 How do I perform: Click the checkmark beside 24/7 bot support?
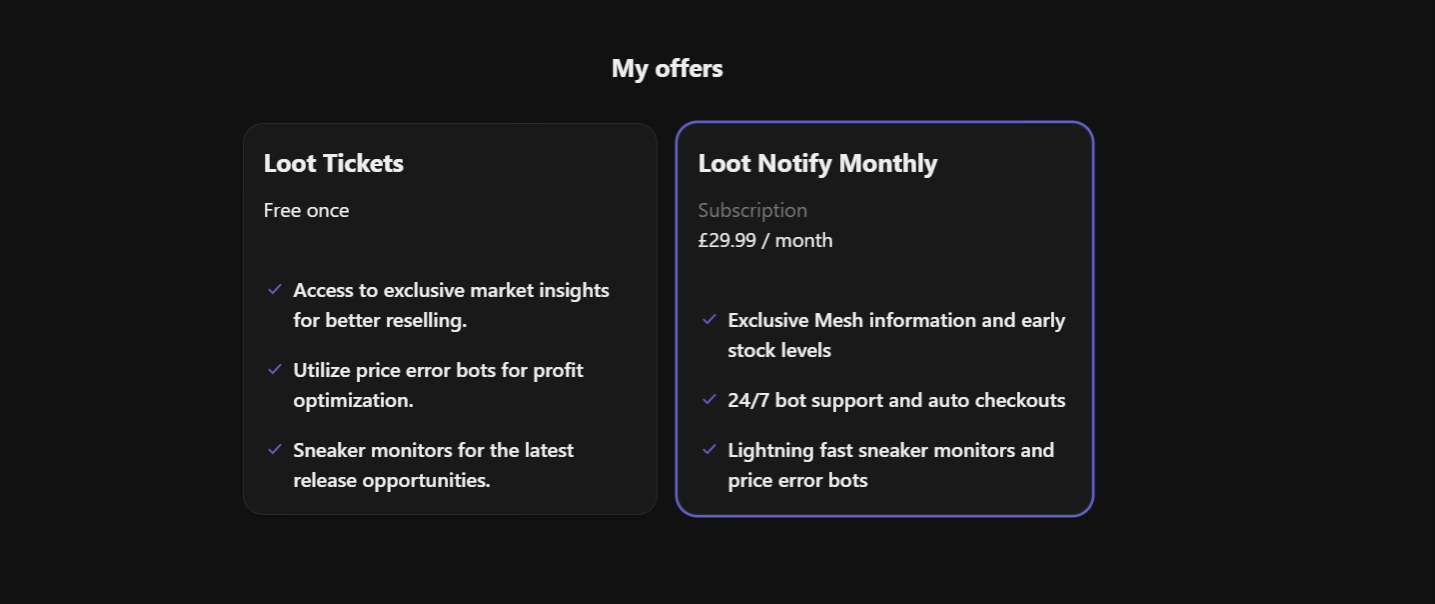[710, 399]
